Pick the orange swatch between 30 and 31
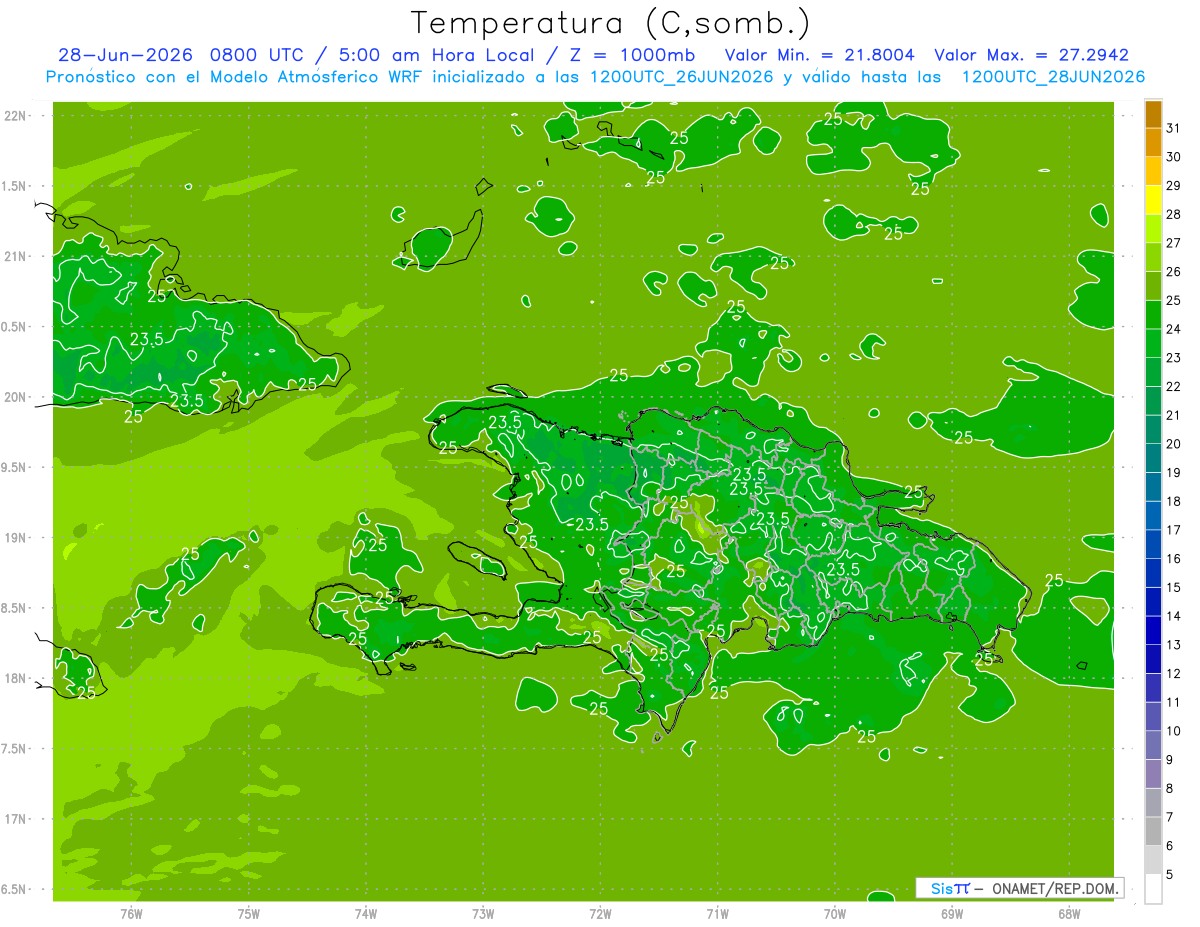 pyautogui.click(x=1153, y=142)
